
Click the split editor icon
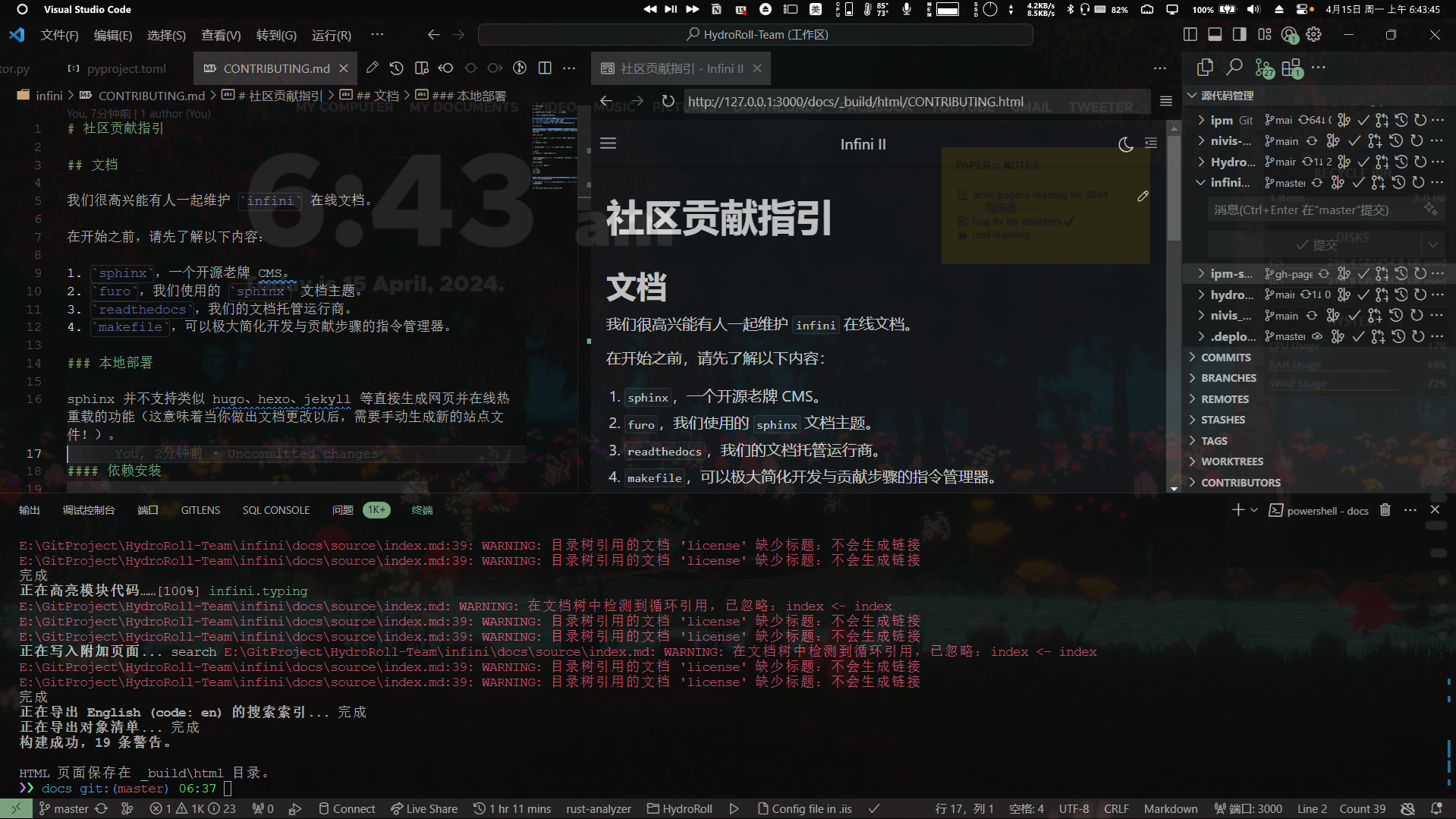545,68
